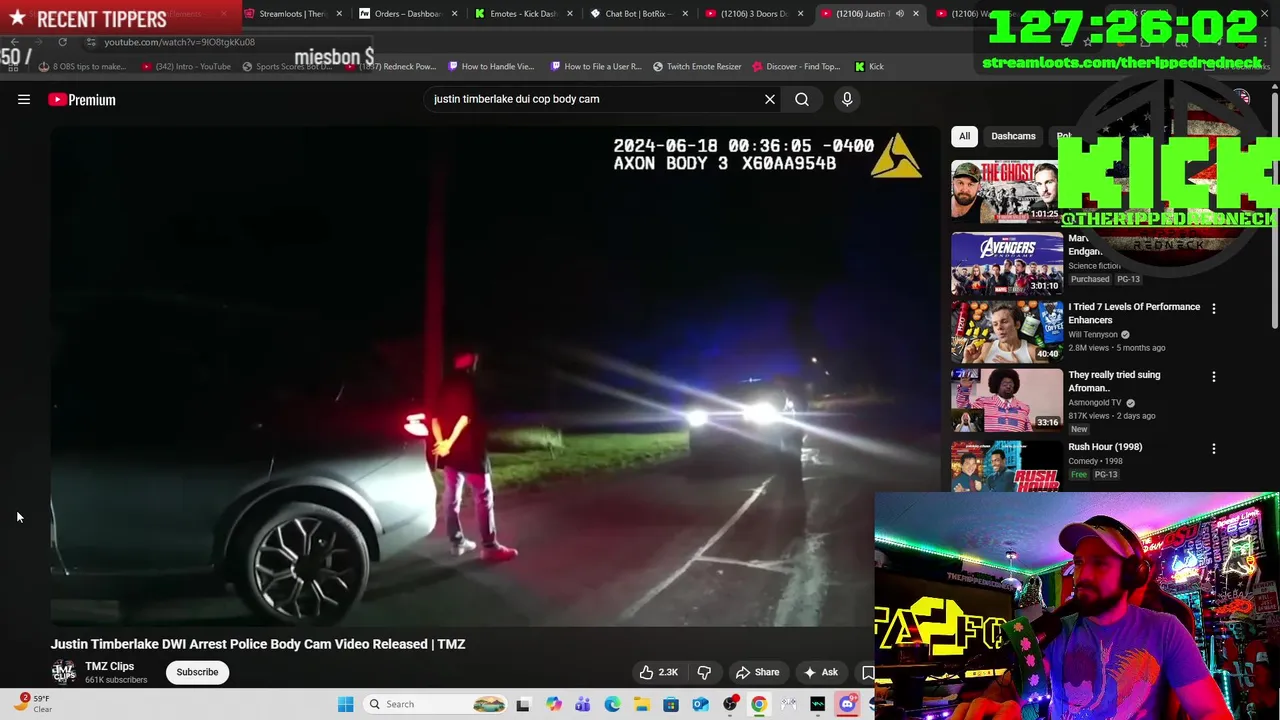Viewport: 1280px width, 720px height.
Task: Open the Afroman video thumbnail
Action: tap(1007, 399)
